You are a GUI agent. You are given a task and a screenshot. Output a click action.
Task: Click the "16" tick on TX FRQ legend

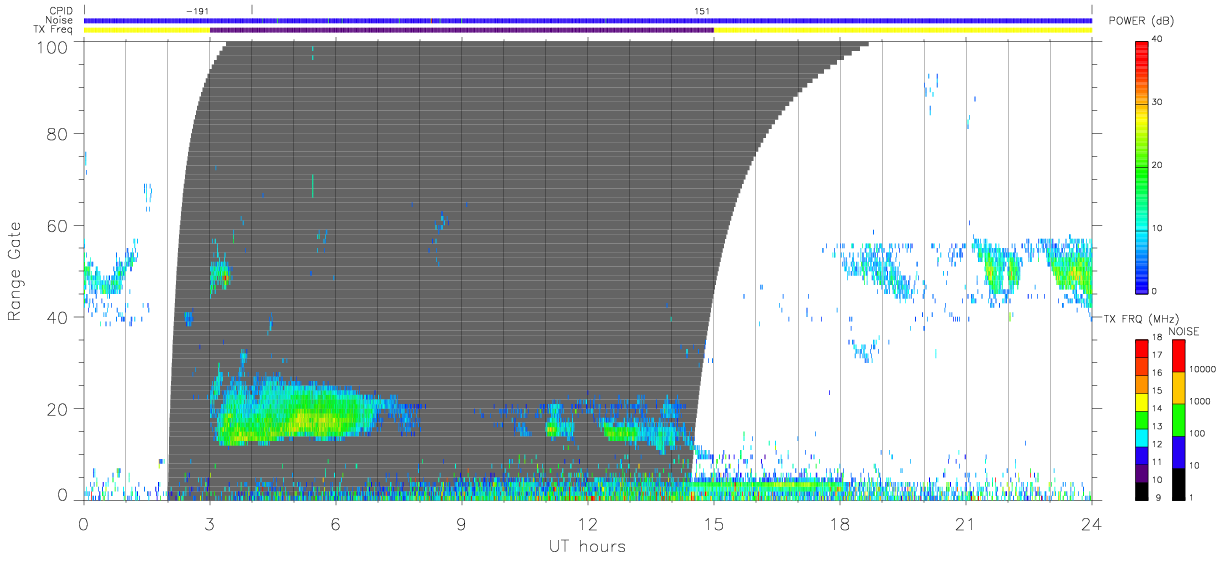tap(1156, 372)
